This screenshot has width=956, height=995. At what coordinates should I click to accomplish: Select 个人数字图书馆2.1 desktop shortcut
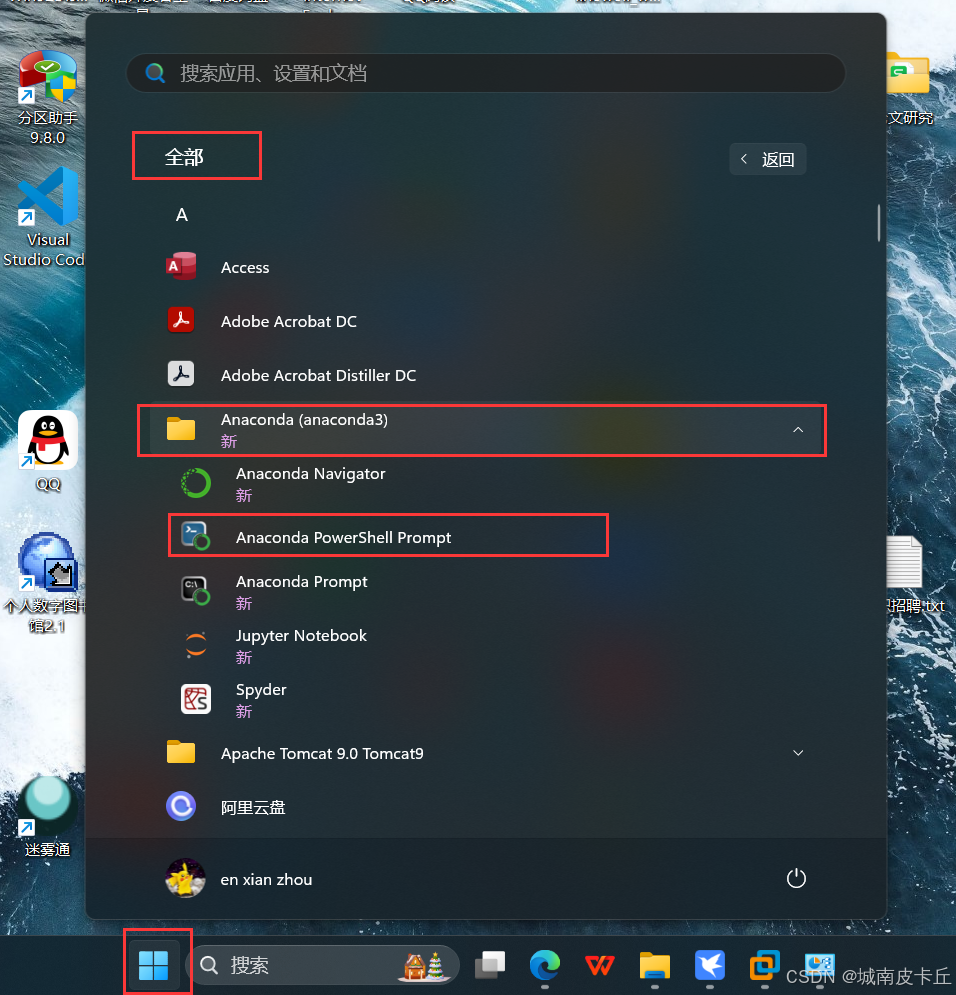pyautogui.click(x=46, y=583)
